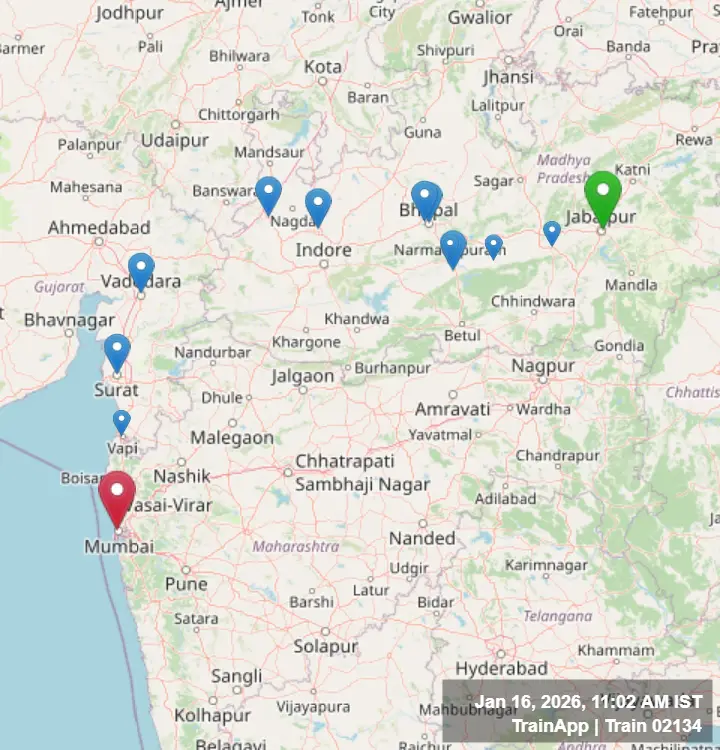Click the Jan 16, 2026 timestamp overlay
720x750 pixels.
pos(588,702)
